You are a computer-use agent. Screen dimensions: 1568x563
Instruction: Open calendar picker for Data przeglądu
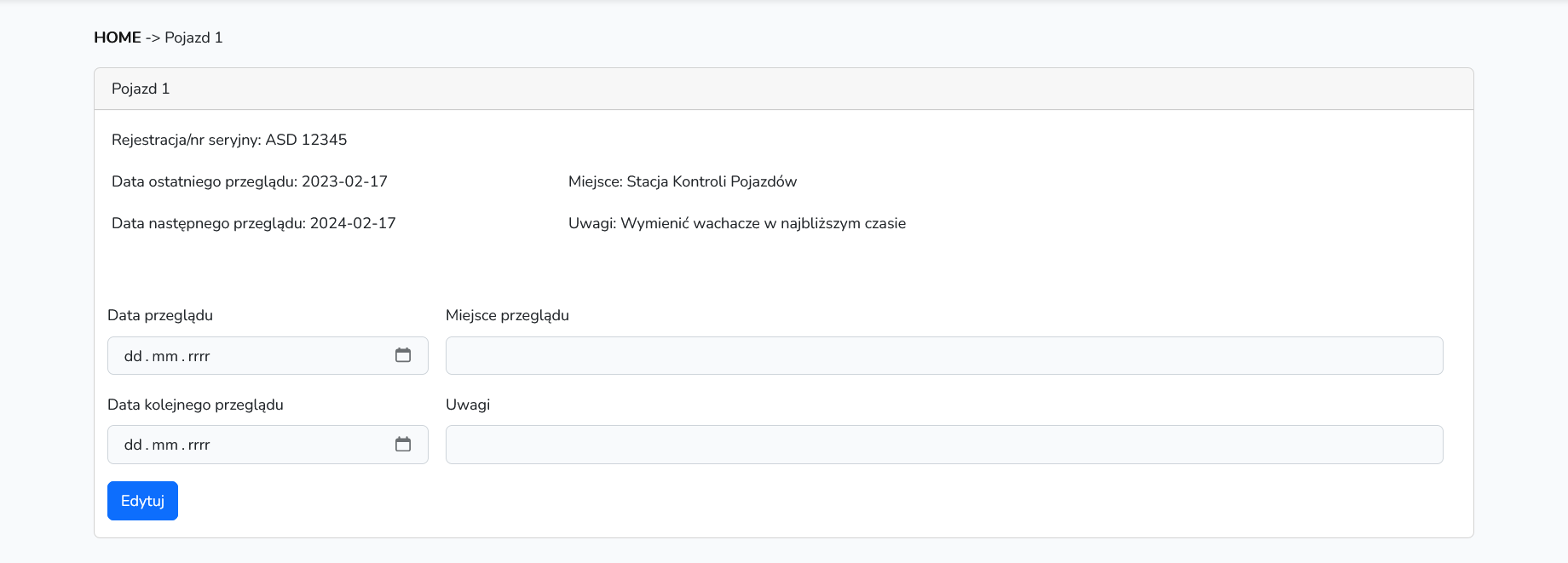[x=403, y=355]
